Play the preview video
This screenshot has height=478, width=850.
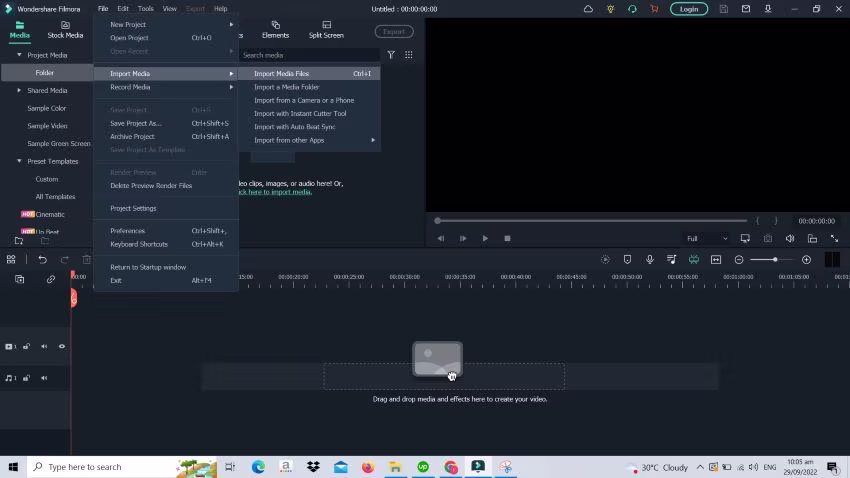(x=485, y=238)
